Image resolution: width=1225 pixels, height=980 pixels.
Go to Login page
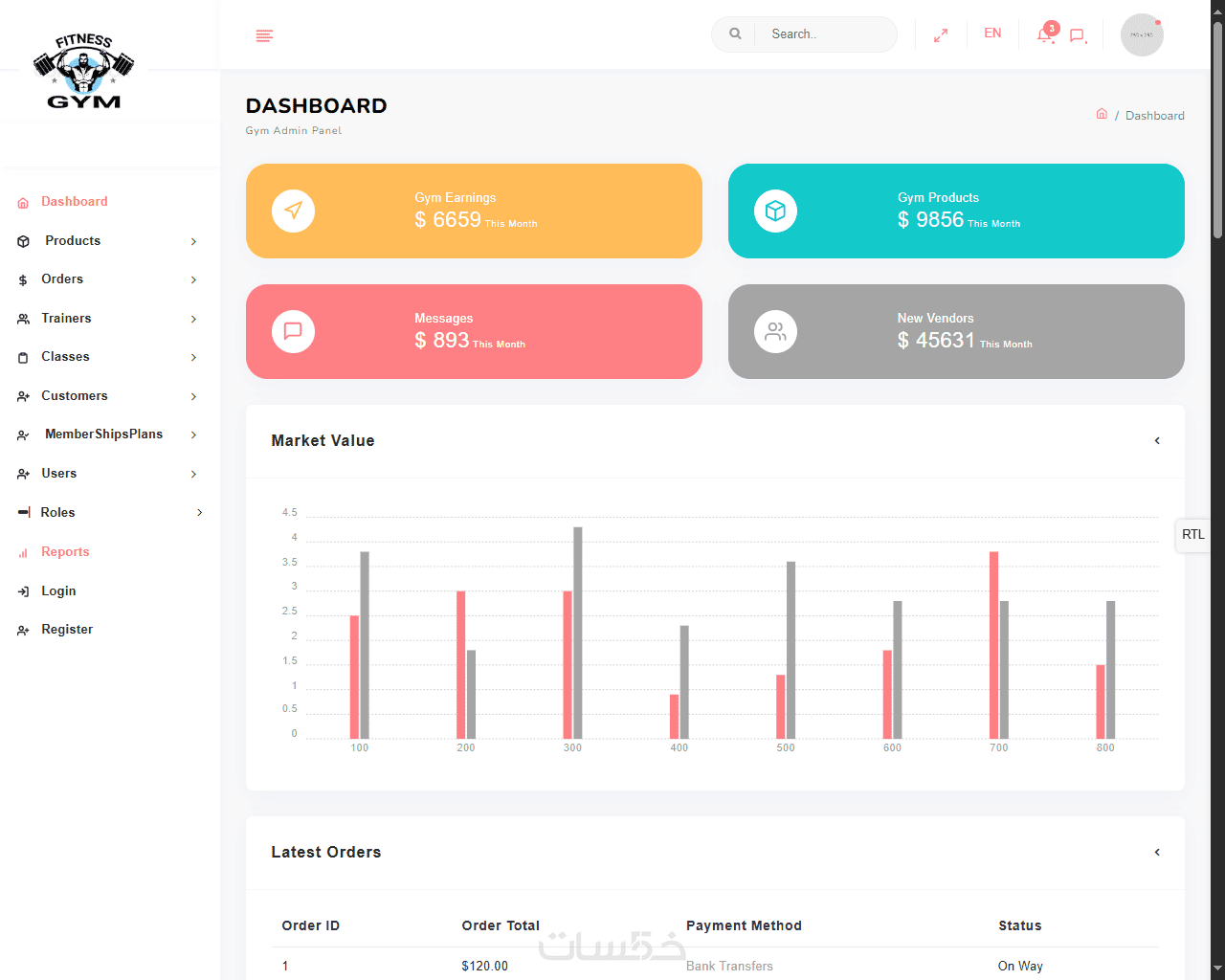pyautogui.click(x=58, y=591)
